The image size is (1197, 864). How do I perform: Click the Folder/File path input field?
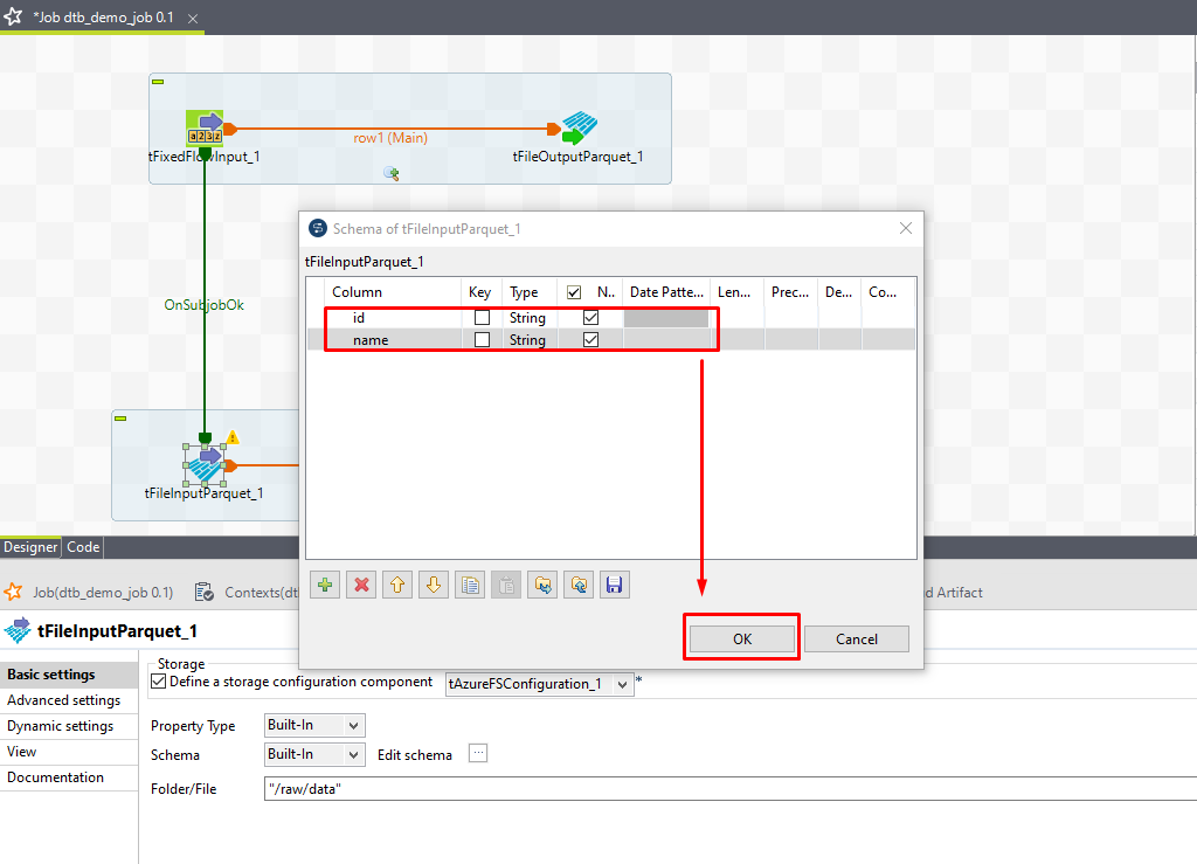700,789
